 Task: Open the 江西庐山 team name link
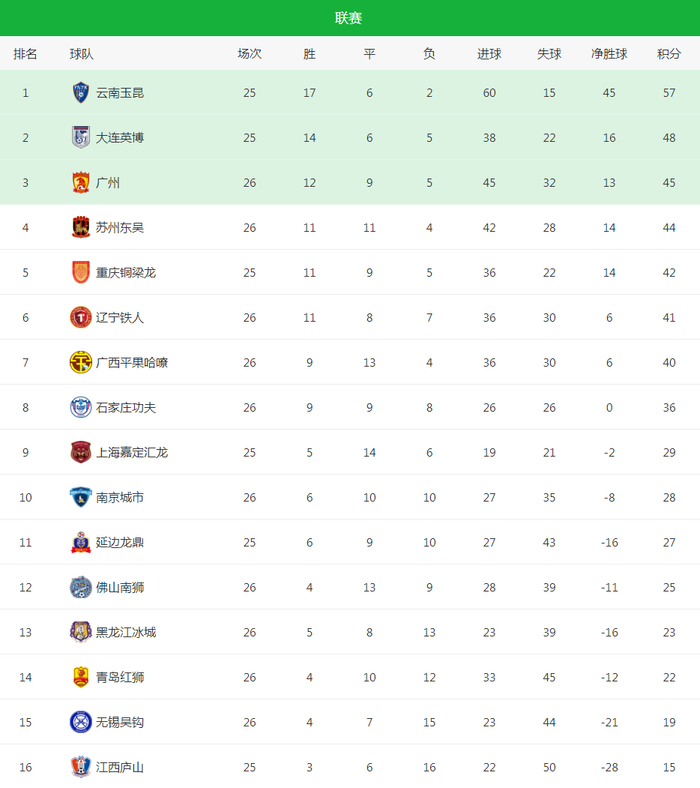[120, 768]
